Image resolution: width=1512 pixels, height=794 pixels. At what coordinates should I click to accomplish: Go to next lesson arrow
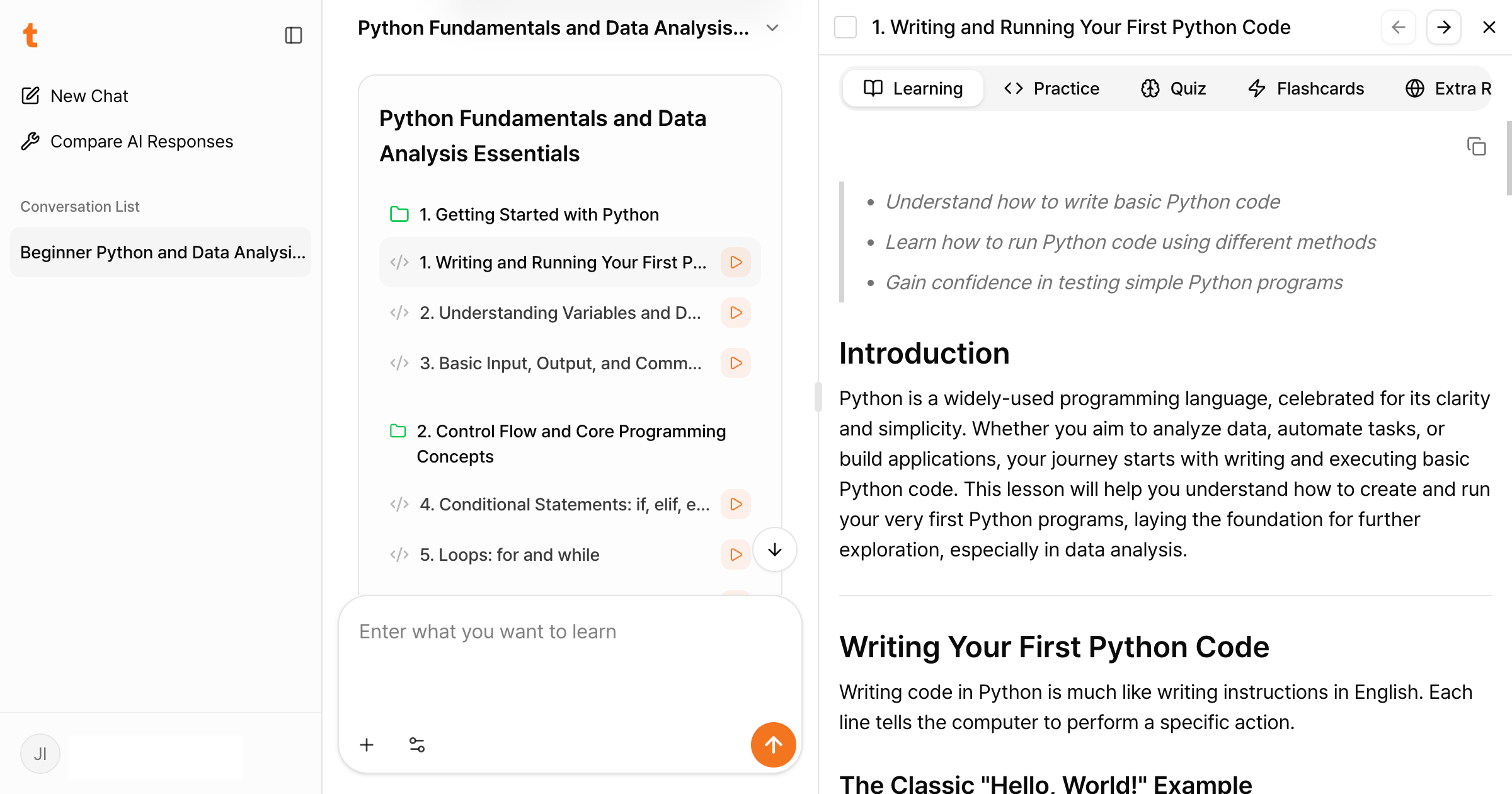[x=1443, y=27]
